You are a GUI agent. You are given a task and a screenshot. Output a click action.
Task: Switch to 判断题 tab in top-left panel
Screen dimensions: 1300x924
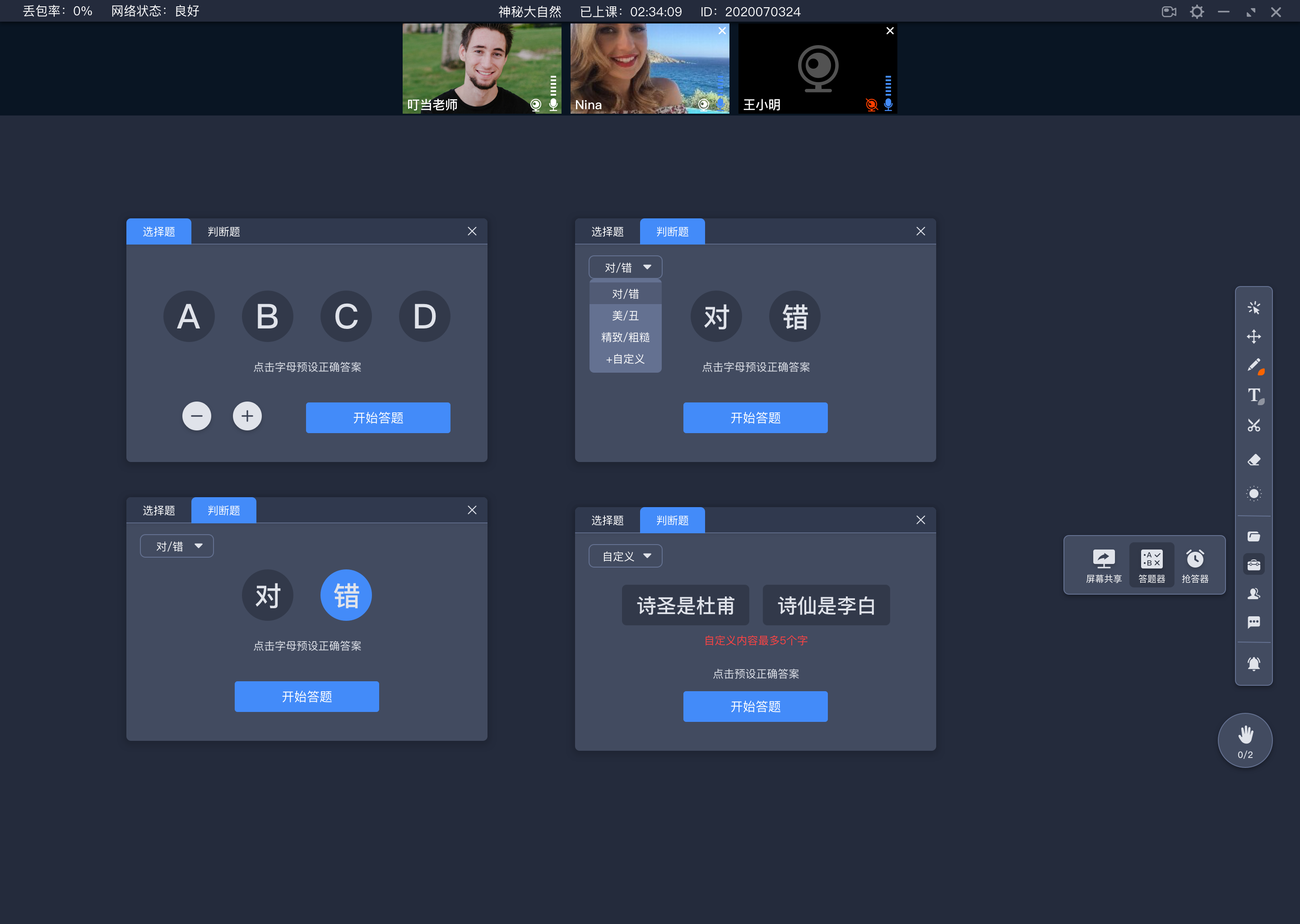(x=222, y=231)
